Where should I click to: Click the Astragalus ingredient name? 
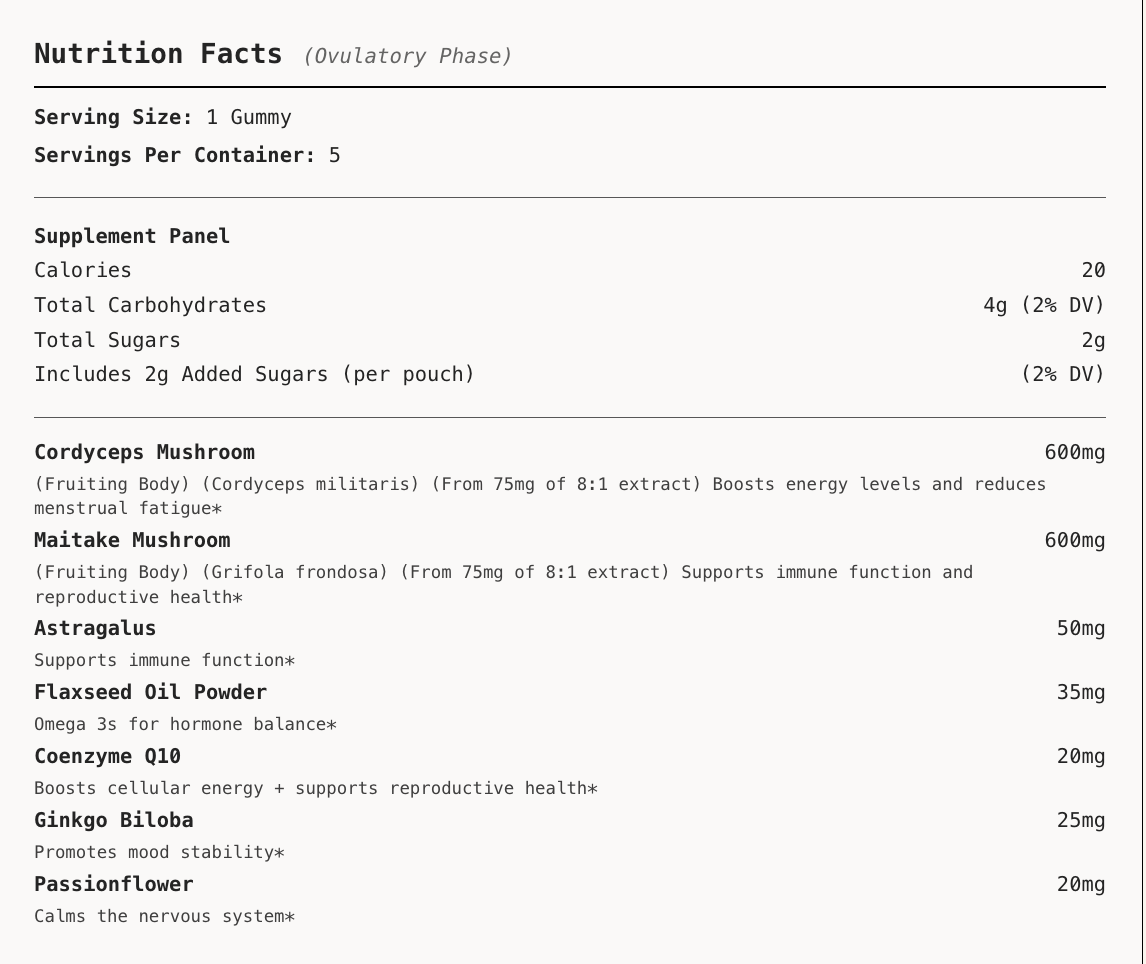(95, 628)
